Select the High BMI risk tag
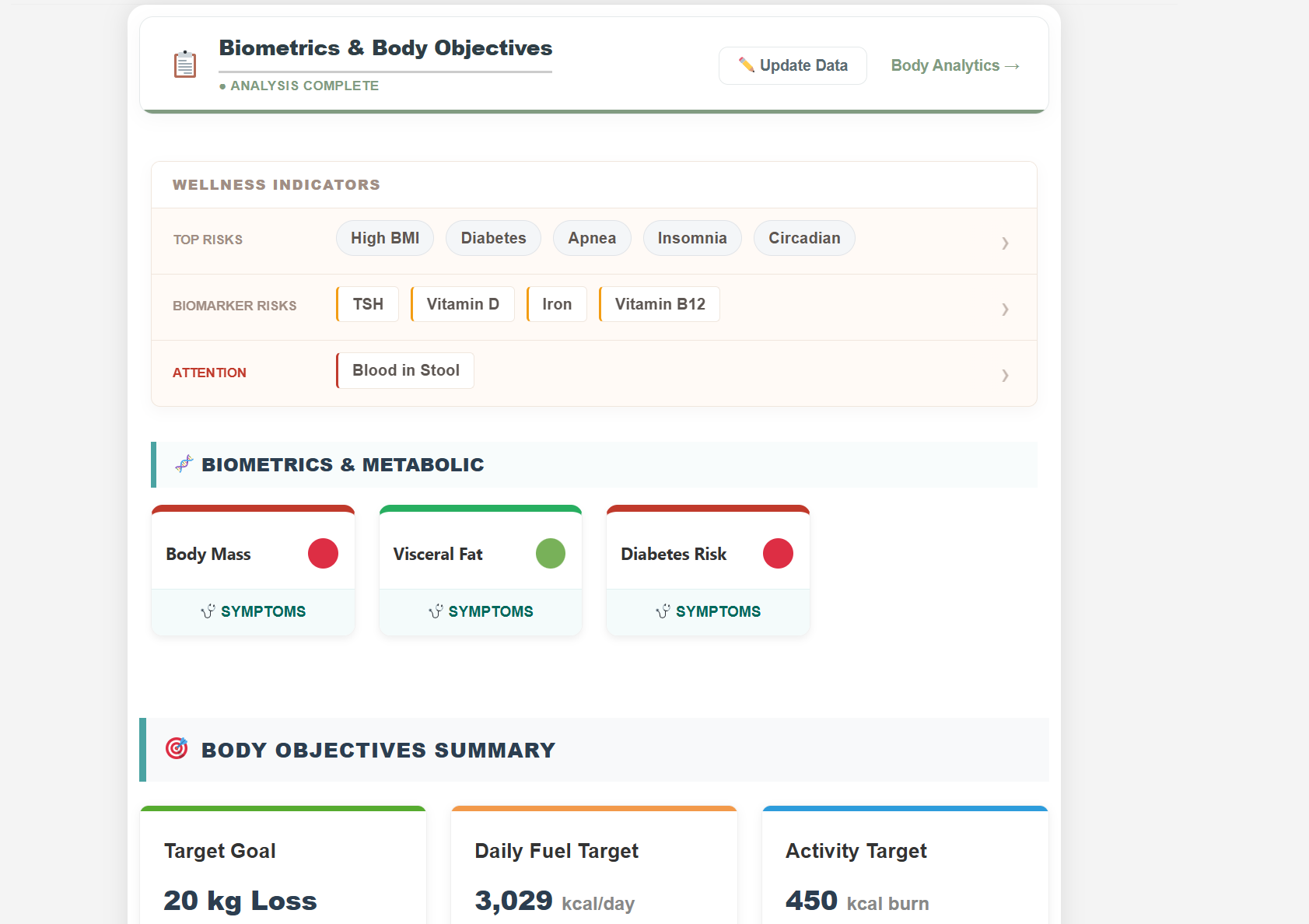 coord(384,238)
